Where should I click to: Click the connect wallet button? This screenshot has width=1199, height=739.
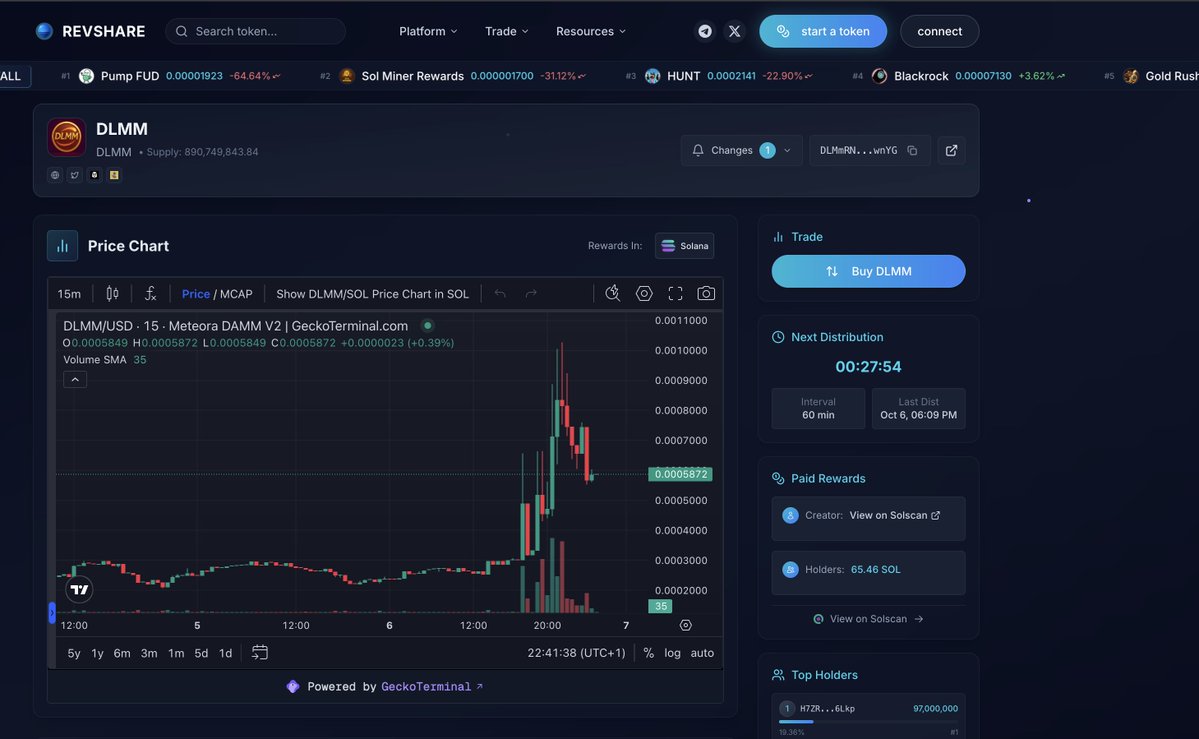click(939, 31)
